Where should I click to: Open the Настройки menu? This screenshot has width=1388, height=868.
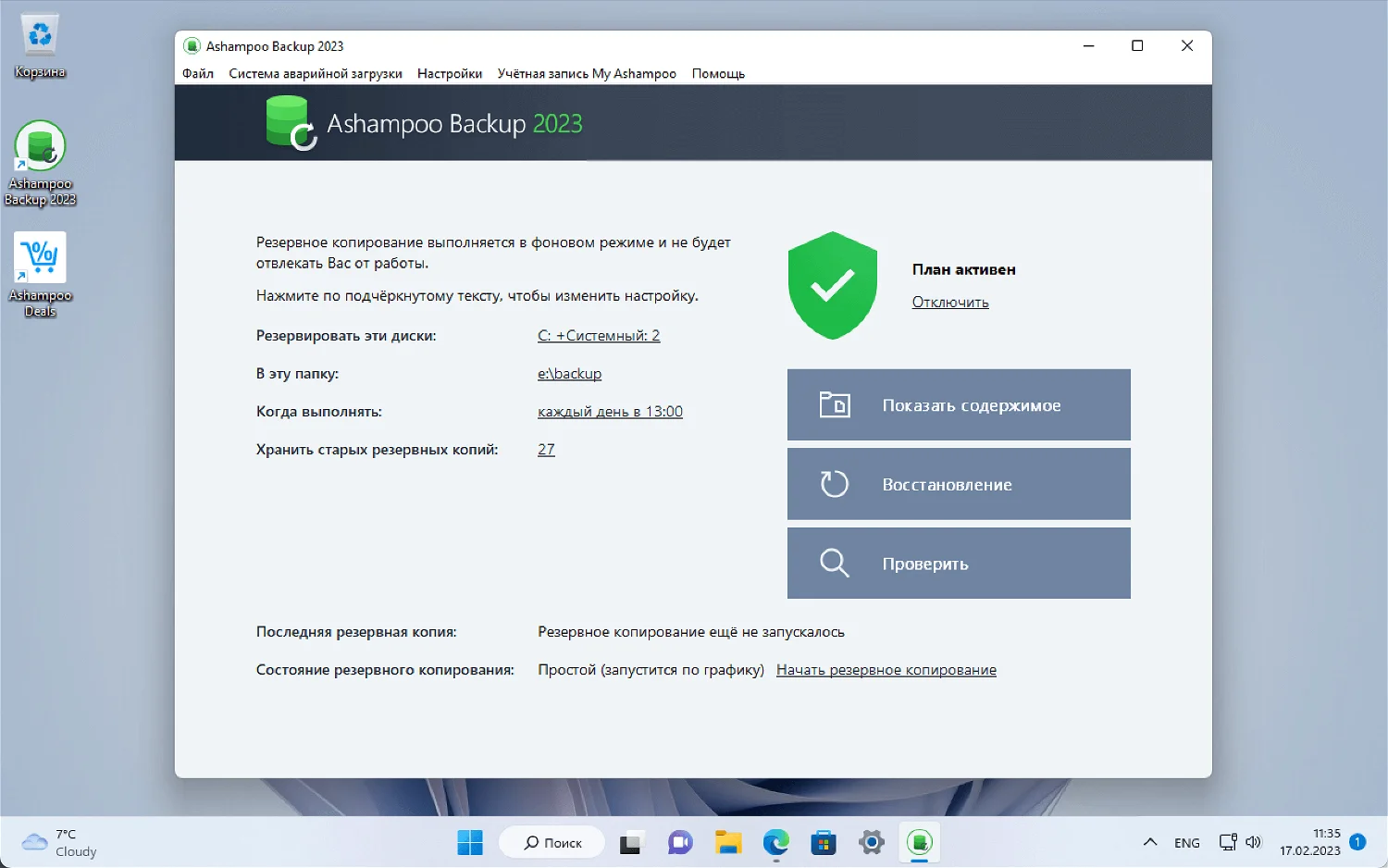point(450,73)
